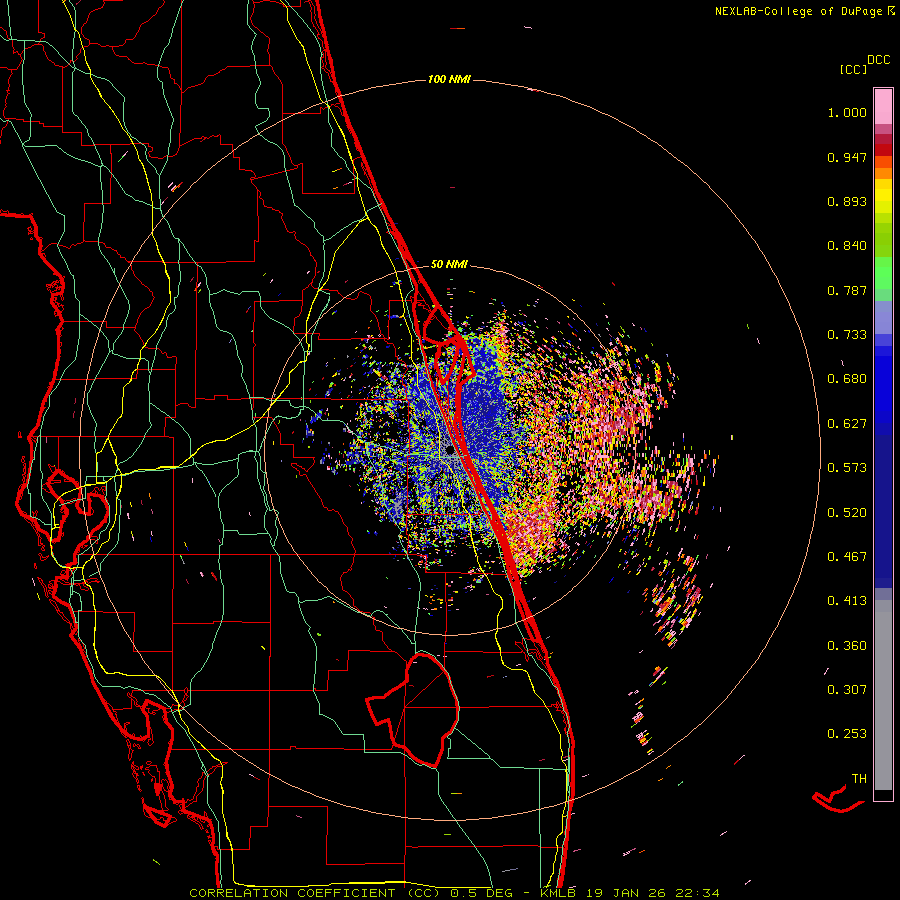The width and height of the screenshot is (900, 900).
Task: Click the 0.947 legend value
Action: click(847, 157)
